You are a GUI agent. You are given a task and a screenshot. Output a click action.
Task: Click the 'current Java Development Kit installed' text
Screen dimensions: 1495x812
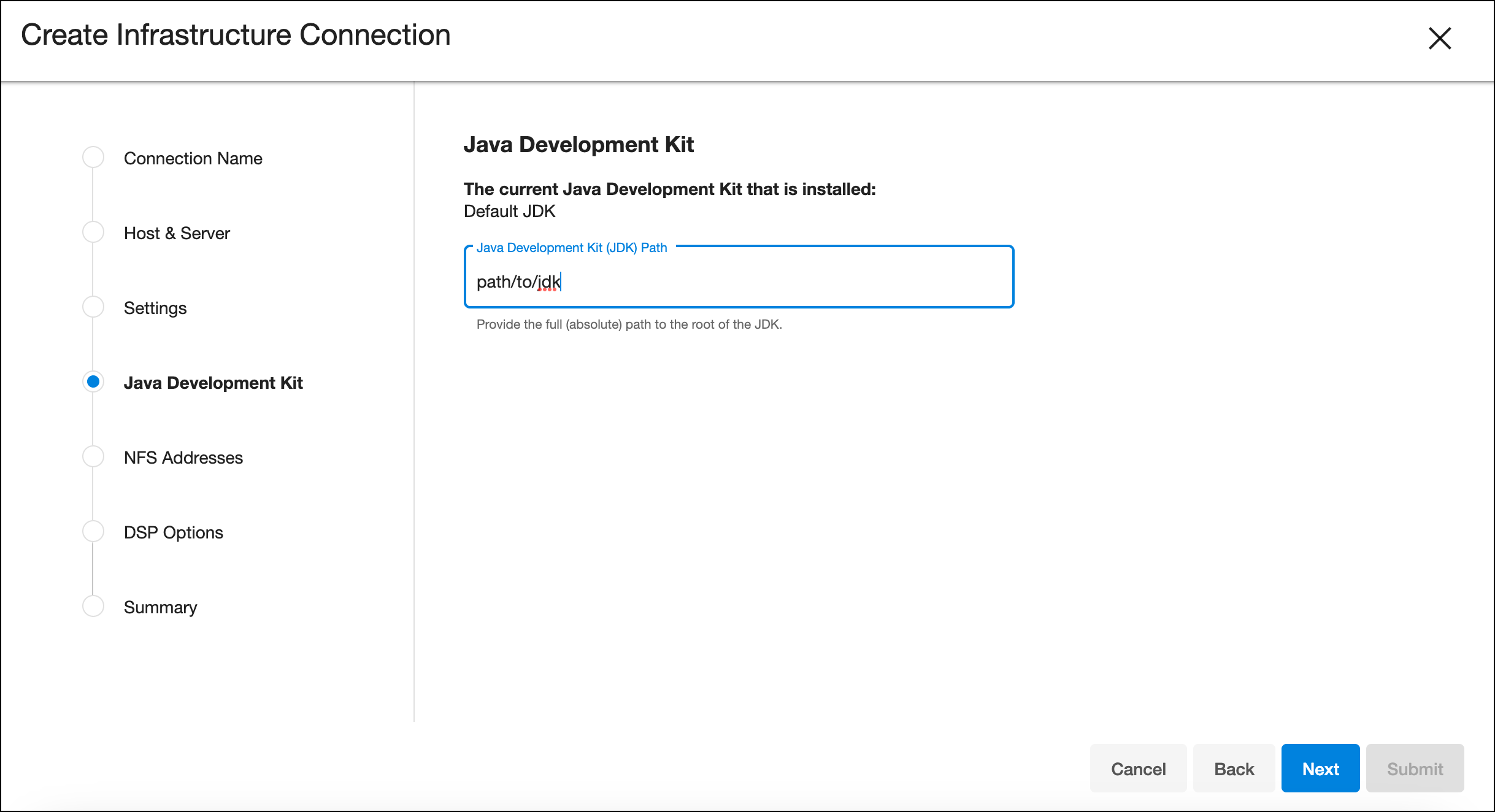pyautogui.click(x=670, y=189)
